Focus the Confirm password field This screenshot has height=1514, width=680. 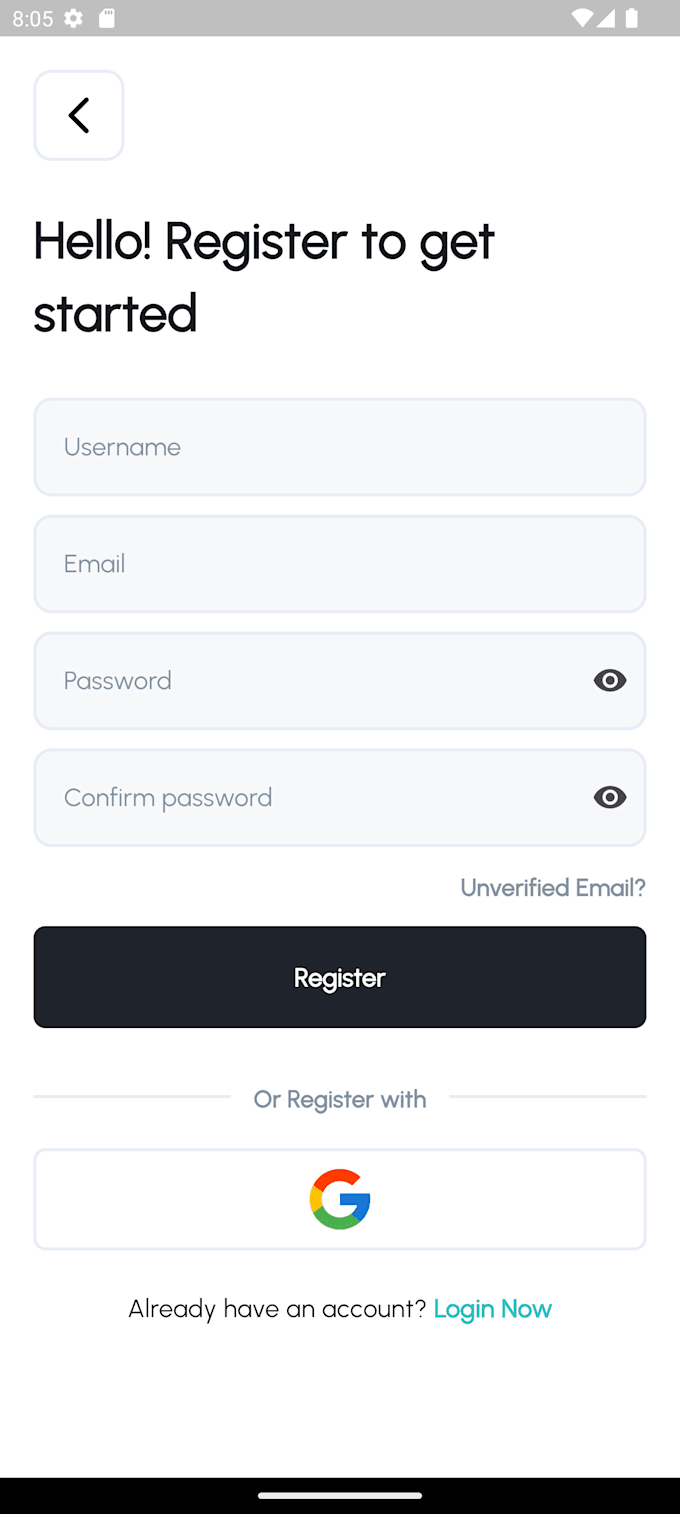click(x=300, y=797)
